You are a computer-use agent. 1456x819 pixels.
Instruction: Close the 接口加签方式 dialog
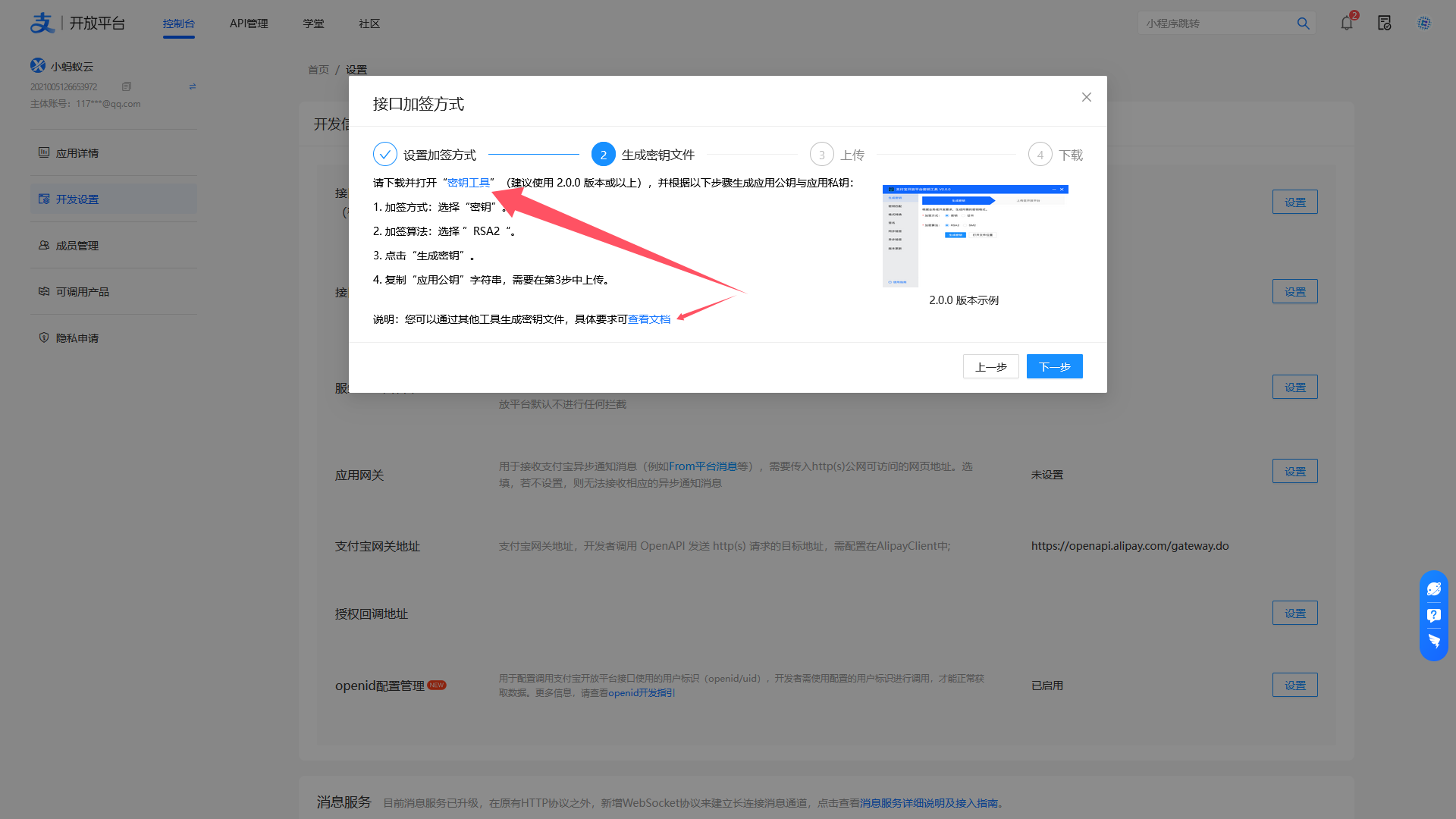click(1086, 97)
